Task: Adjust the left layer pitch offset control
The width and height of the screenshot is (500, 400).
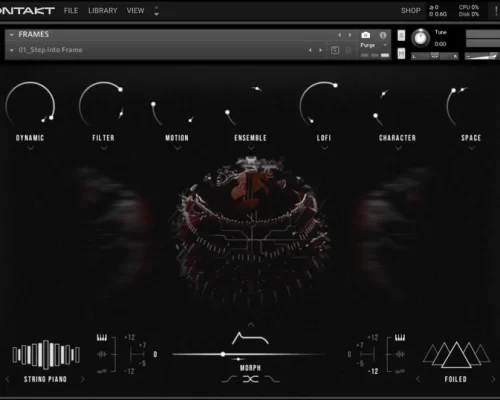Action: [137, 354]
